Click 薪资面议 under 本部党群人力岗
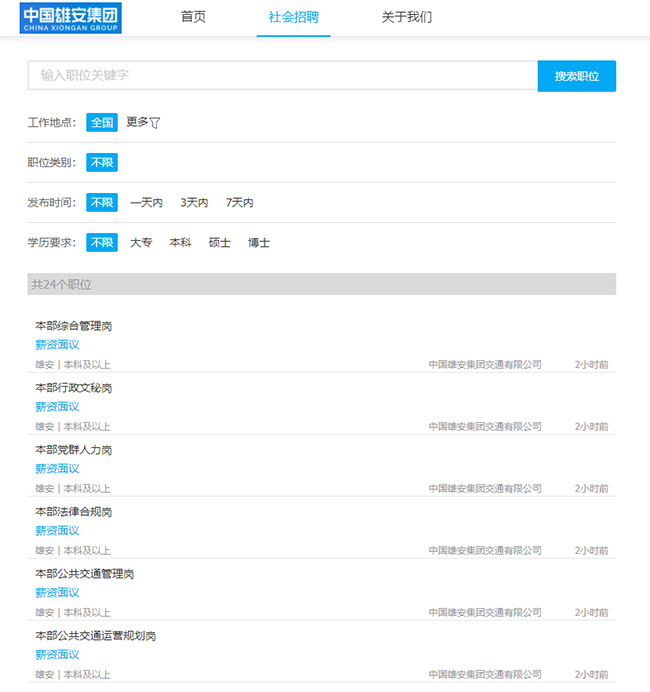This screenshot has height=692, width=650. pos(57,469)
